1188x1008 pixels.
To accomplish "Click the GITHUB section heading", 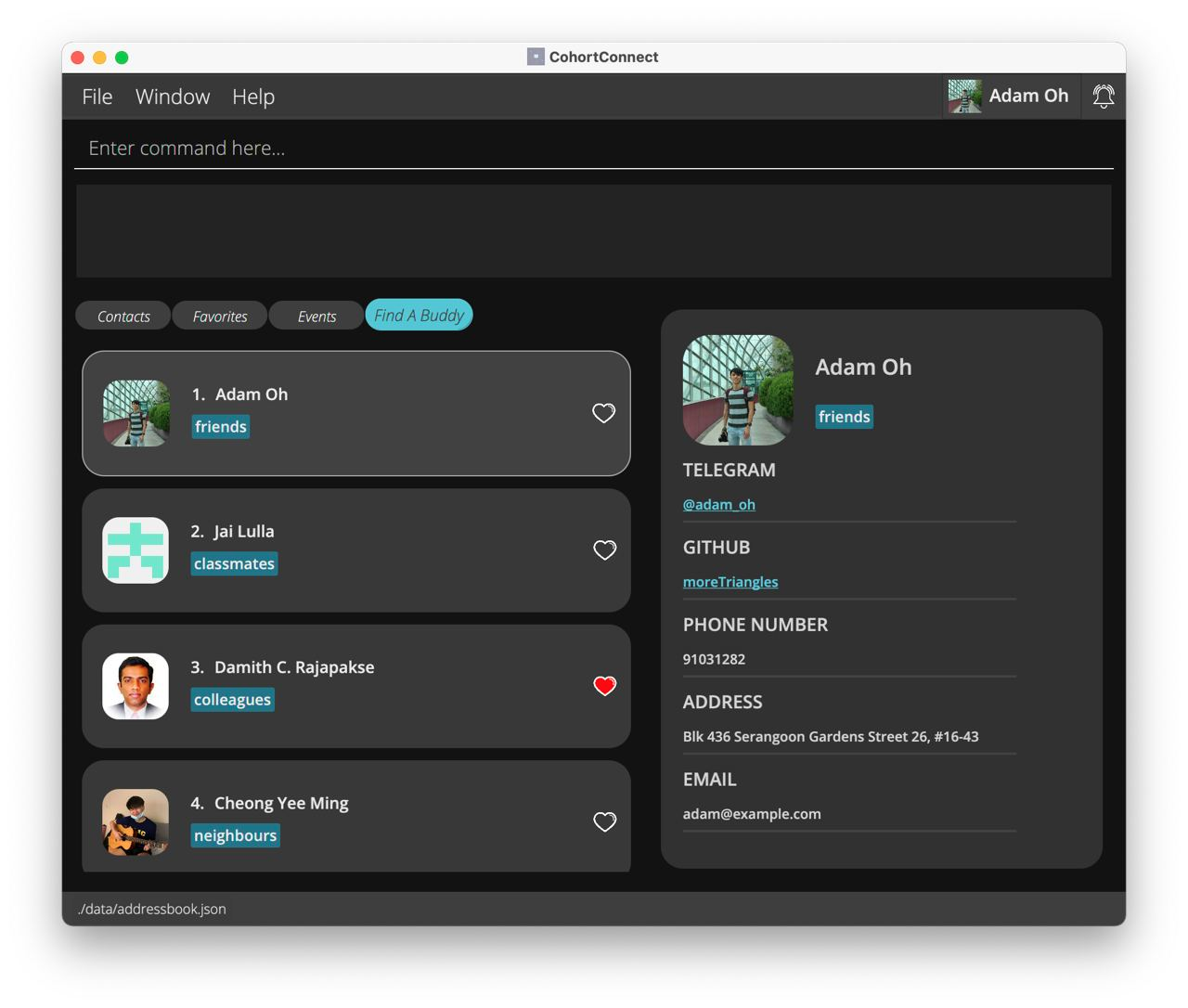I will (x=717, y=548).
